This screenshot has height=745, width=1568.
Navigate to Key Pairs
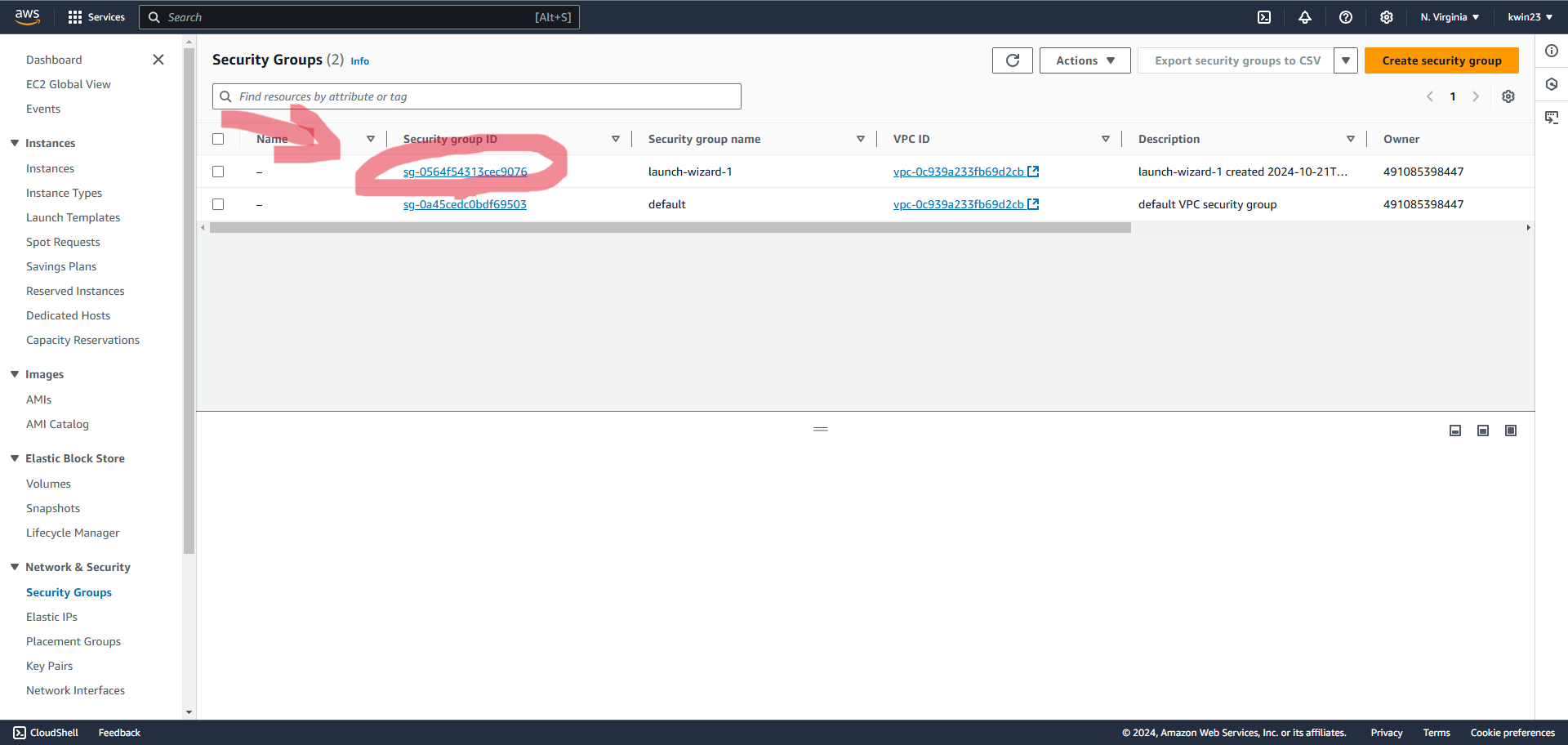click(49, 666)
